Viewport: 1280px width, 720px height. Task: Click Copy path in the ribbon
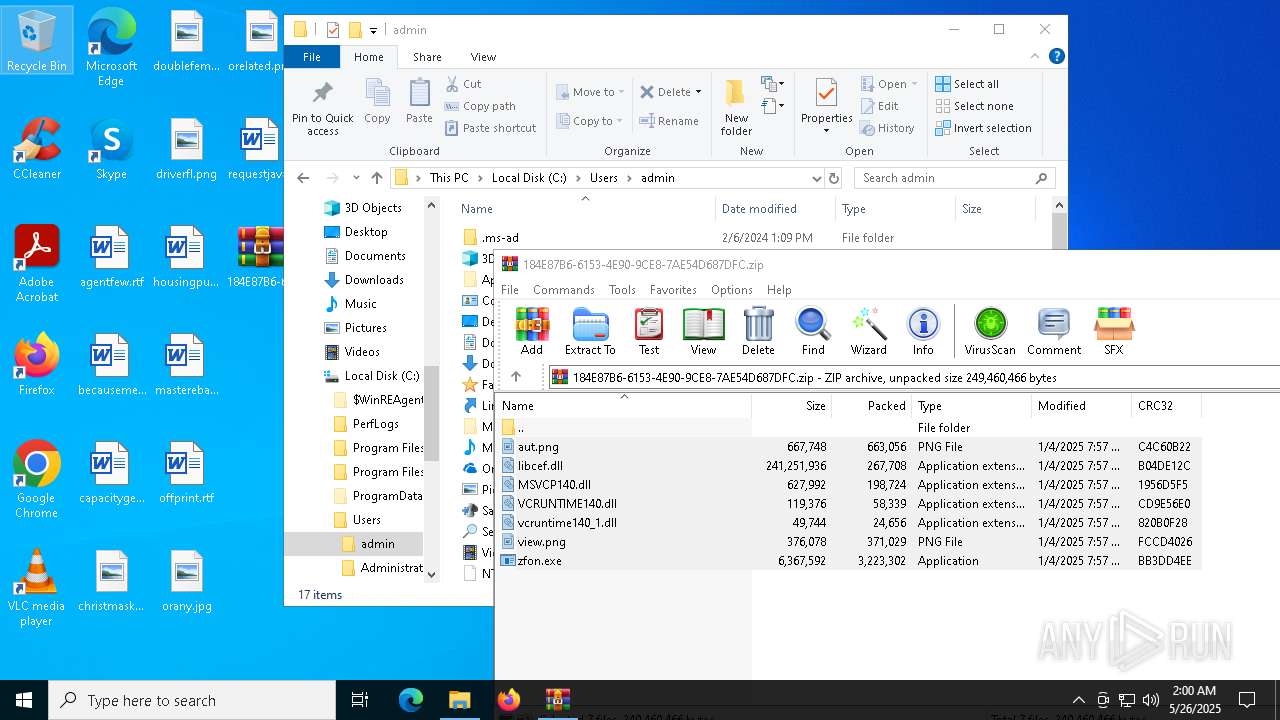click(x=480, y=106)
